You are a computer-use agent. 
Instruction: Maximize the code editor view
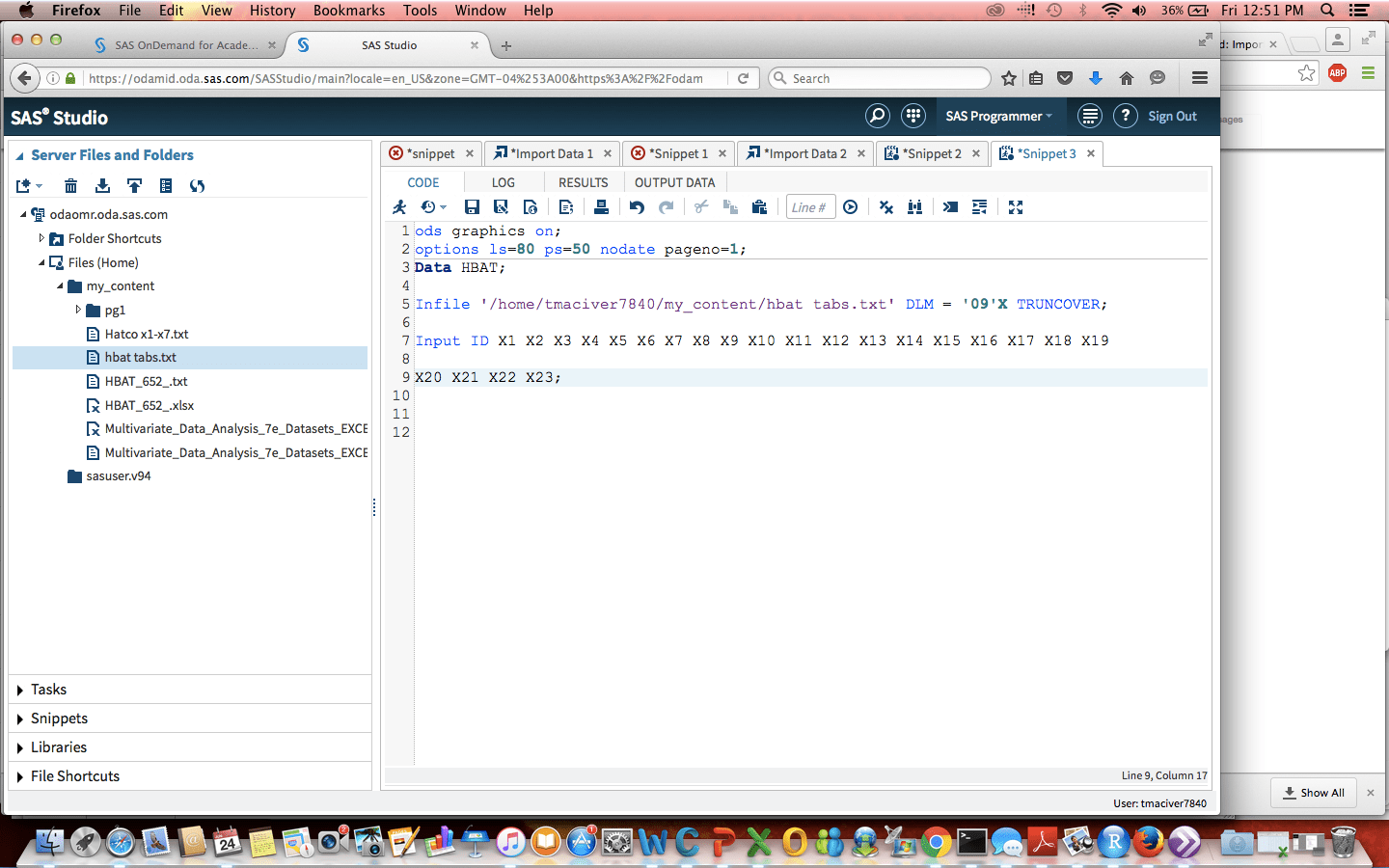tap(1015, 206)
